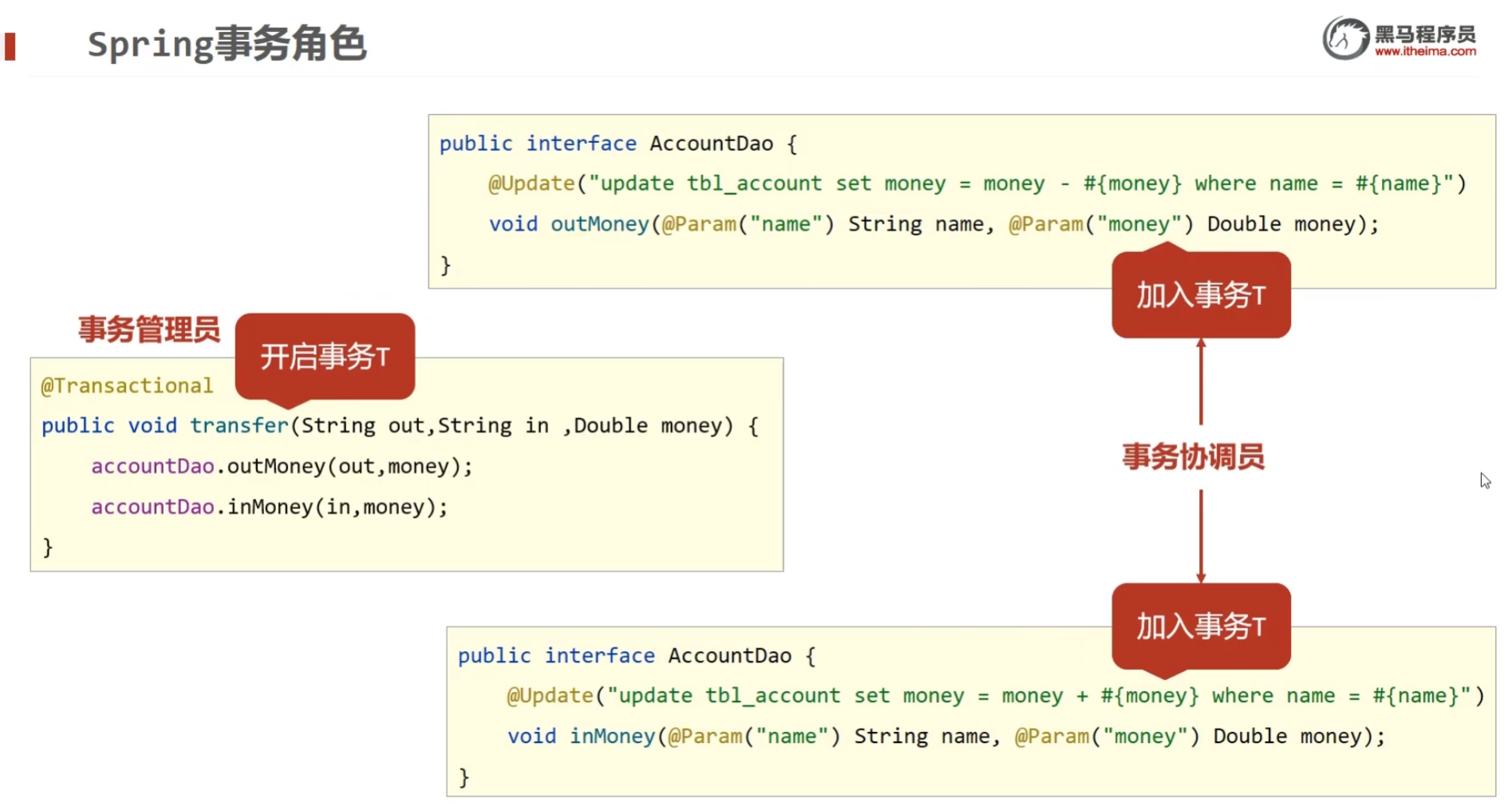The height and width of the screenshot is (806, 1512).
Task: Click the outMoney method name in AccountDao
Action: (600, 224)
